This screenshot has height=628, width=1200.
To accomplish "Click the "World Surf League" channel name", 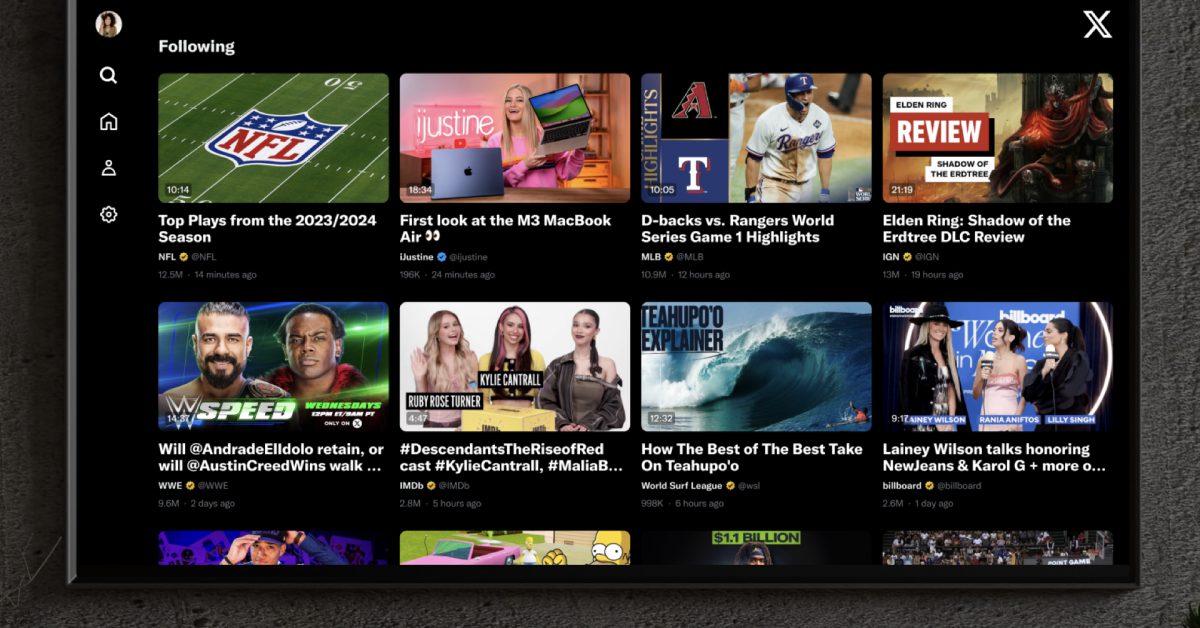I will 681,486.
